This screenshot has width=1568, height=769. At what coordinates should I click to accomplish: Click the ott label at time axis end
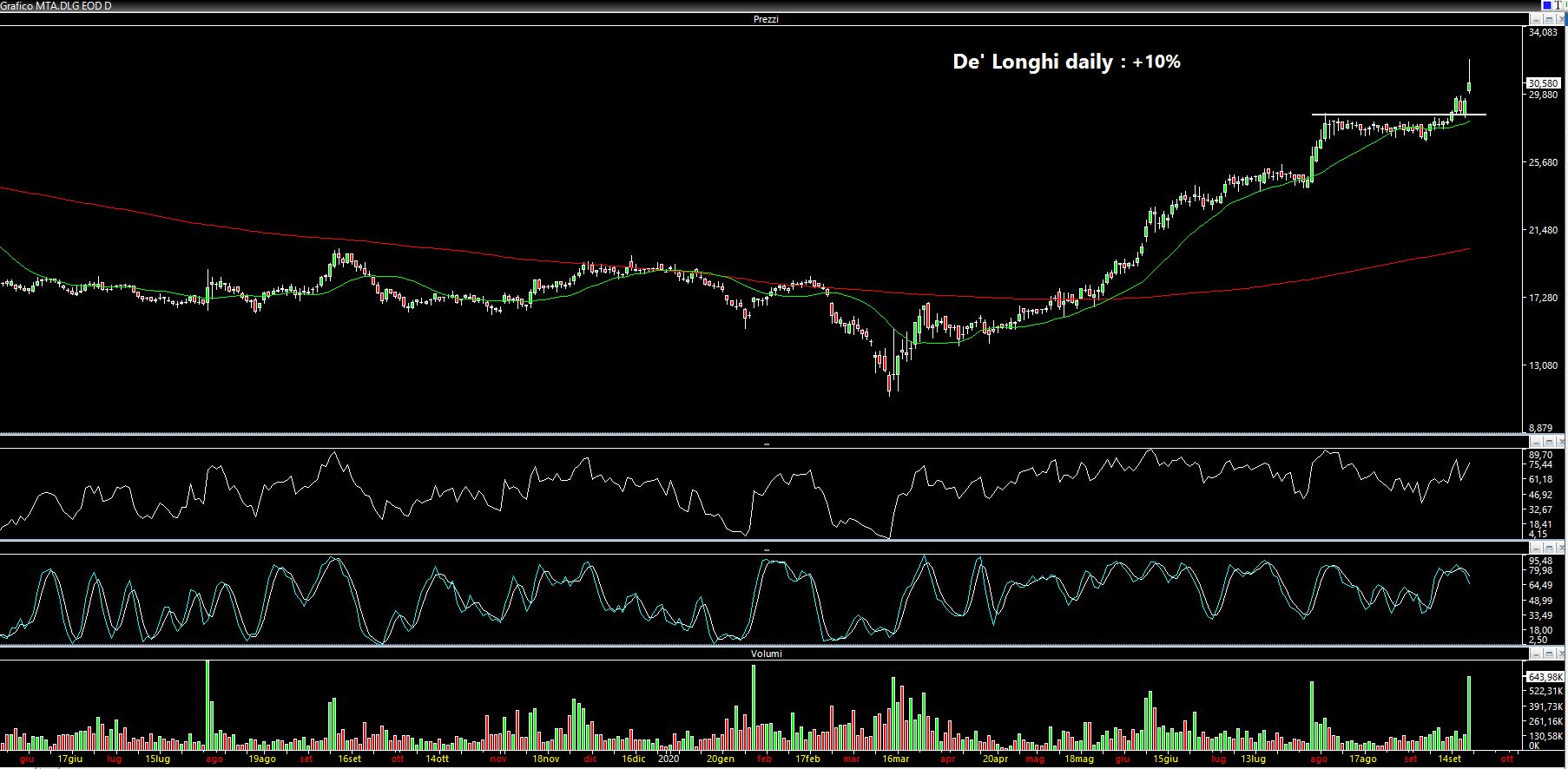click(1508, 759)
